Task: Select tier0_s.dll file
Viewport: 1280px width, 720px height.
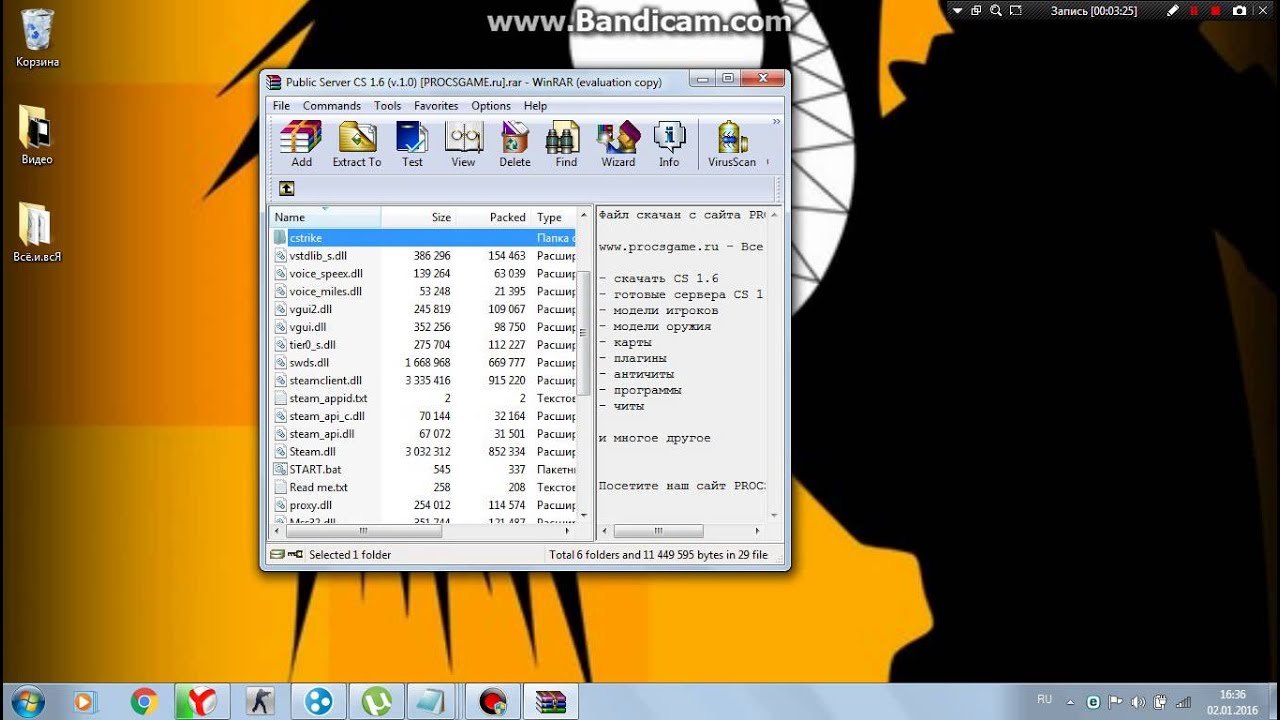Action: 423,345
